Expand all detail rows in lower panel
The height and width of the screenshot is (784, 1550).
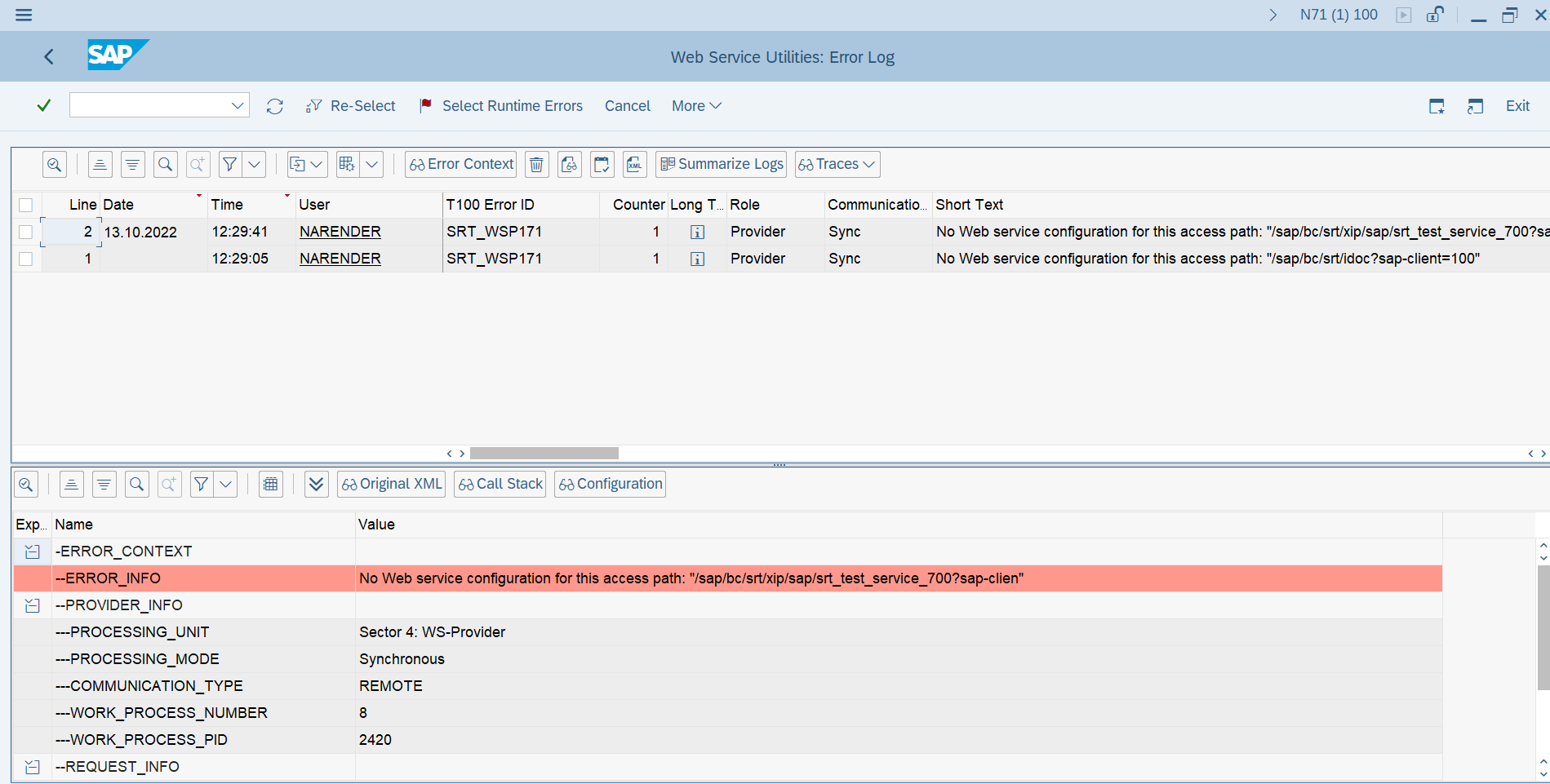tap(316, 484)
